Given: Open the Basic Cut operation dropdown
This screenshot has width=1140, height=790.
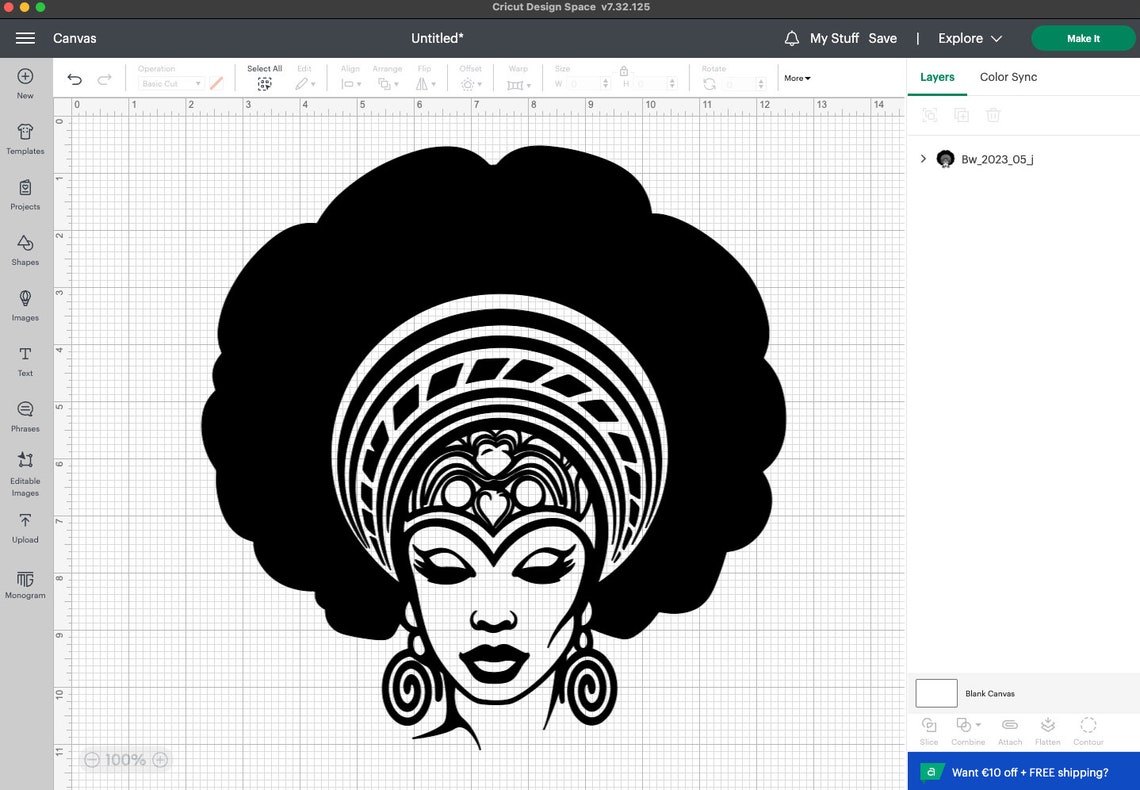Looking at the screenshot, I should coord(170,83).
